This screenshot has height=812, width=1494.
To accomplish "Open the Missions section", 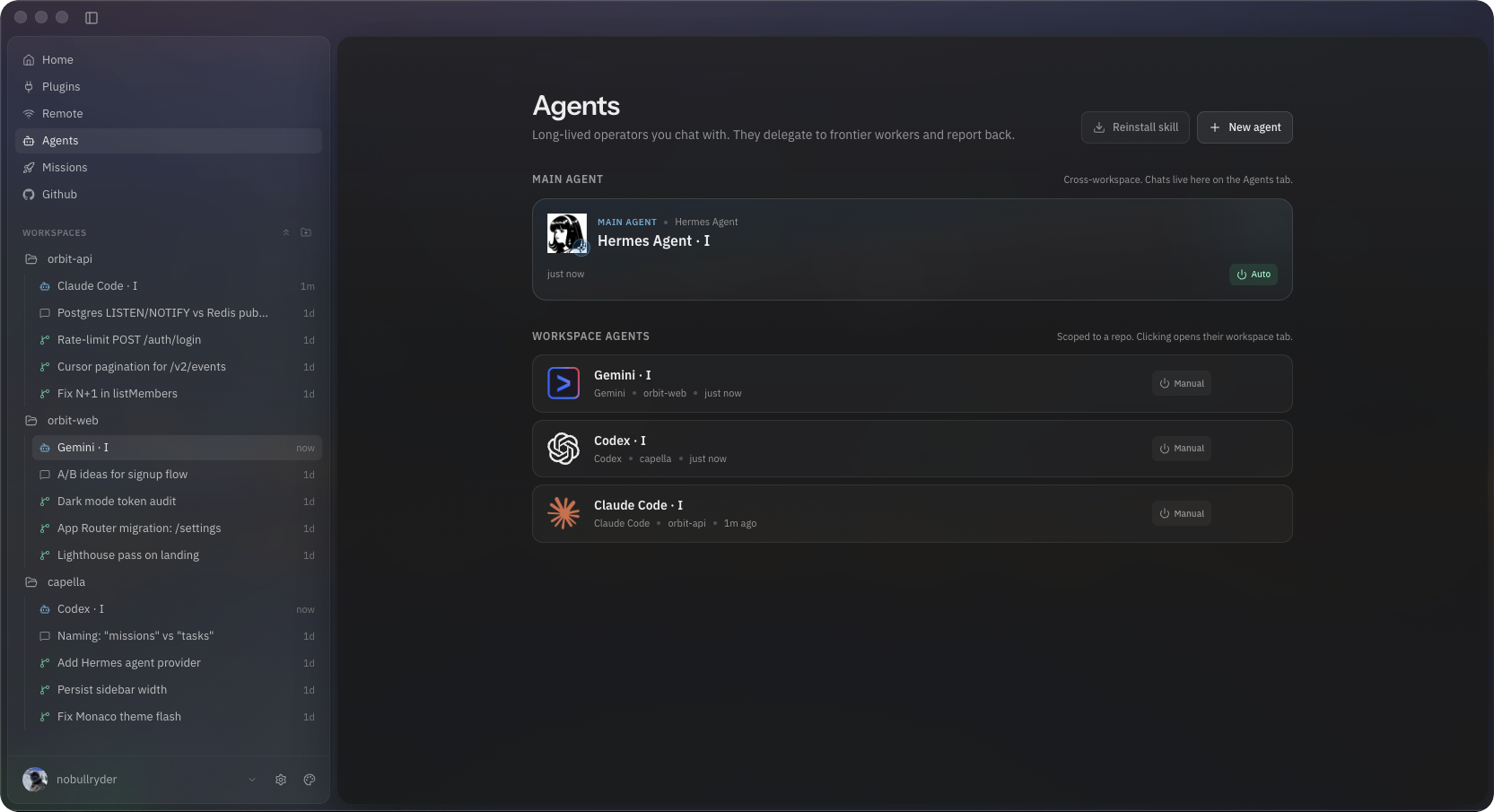I will [x=169, y=168].
